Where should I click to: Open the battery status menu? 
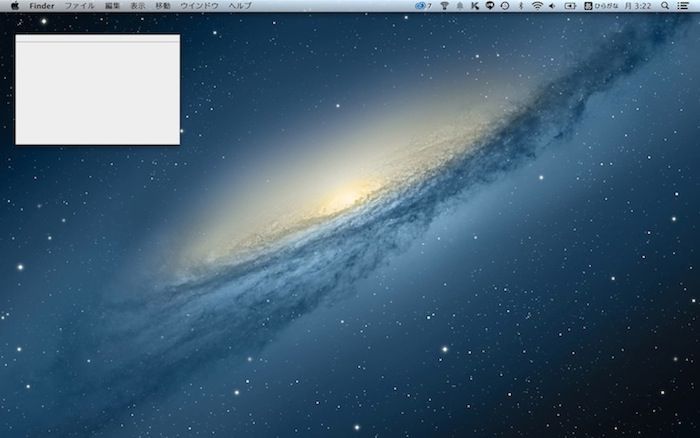tap(570, 6)
